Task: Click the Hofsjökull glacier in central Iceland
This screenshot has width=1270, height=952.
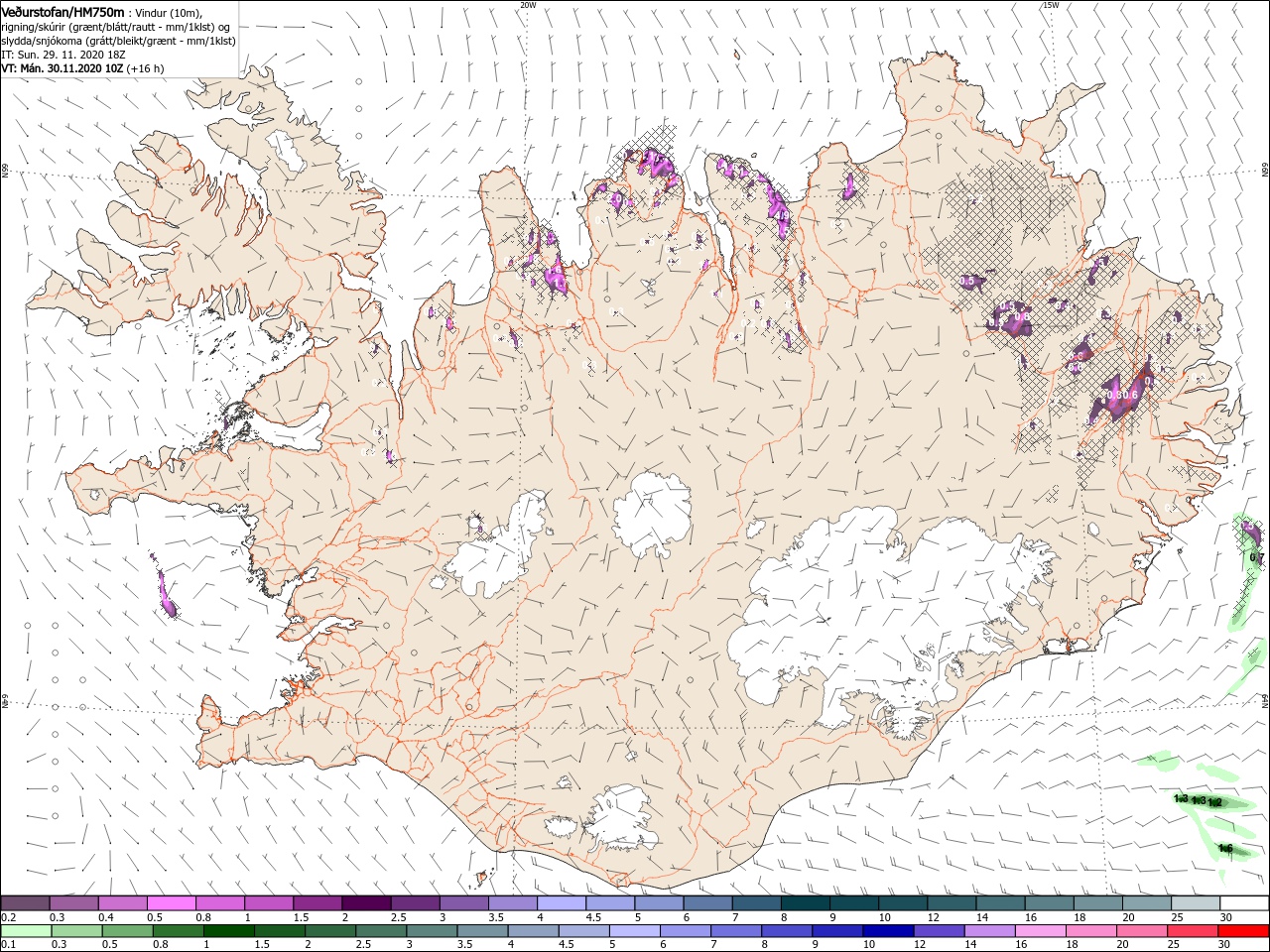Action: click(653, 514)
